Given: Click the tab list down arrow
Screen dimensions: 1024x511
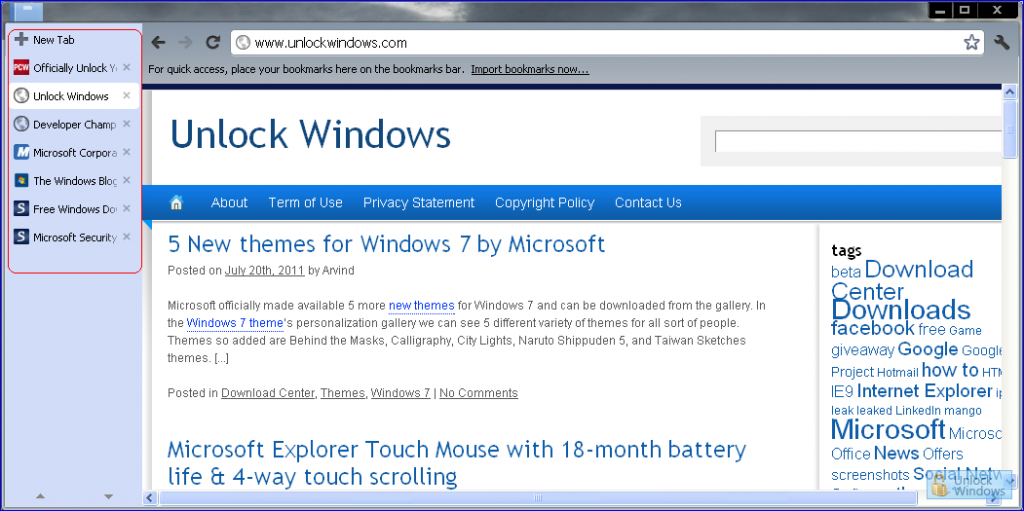Looking at the screenshot, I should pyautogui.click(x=108, y=497).
